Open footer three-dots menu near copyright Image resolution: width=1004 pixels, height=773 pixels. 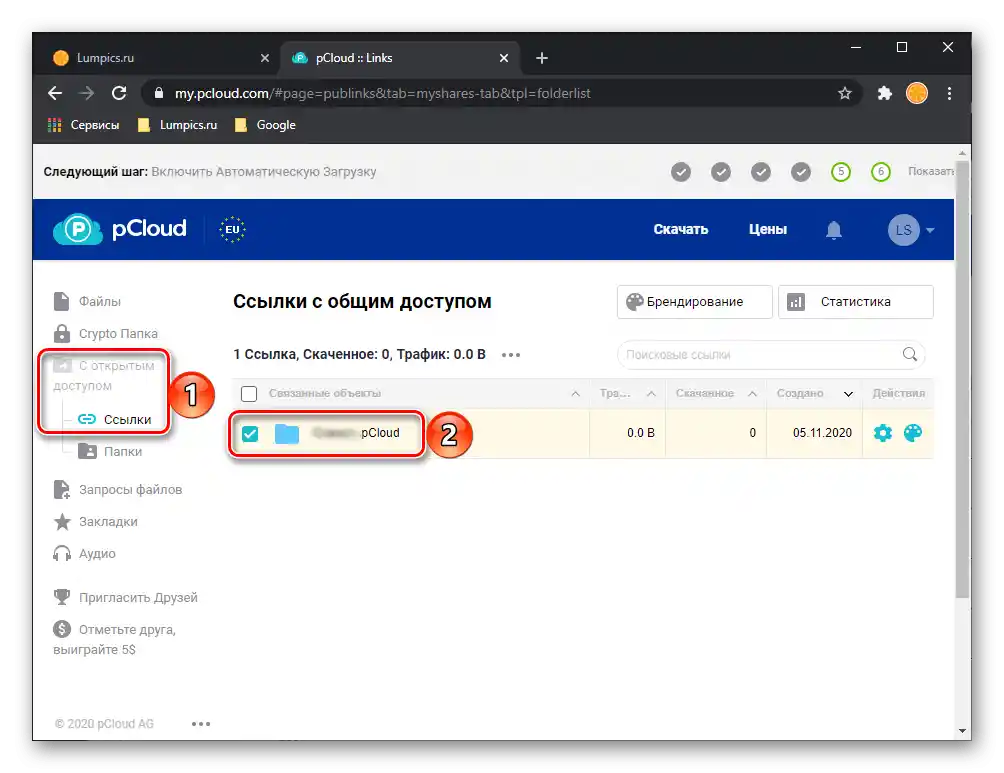point(200,724)
